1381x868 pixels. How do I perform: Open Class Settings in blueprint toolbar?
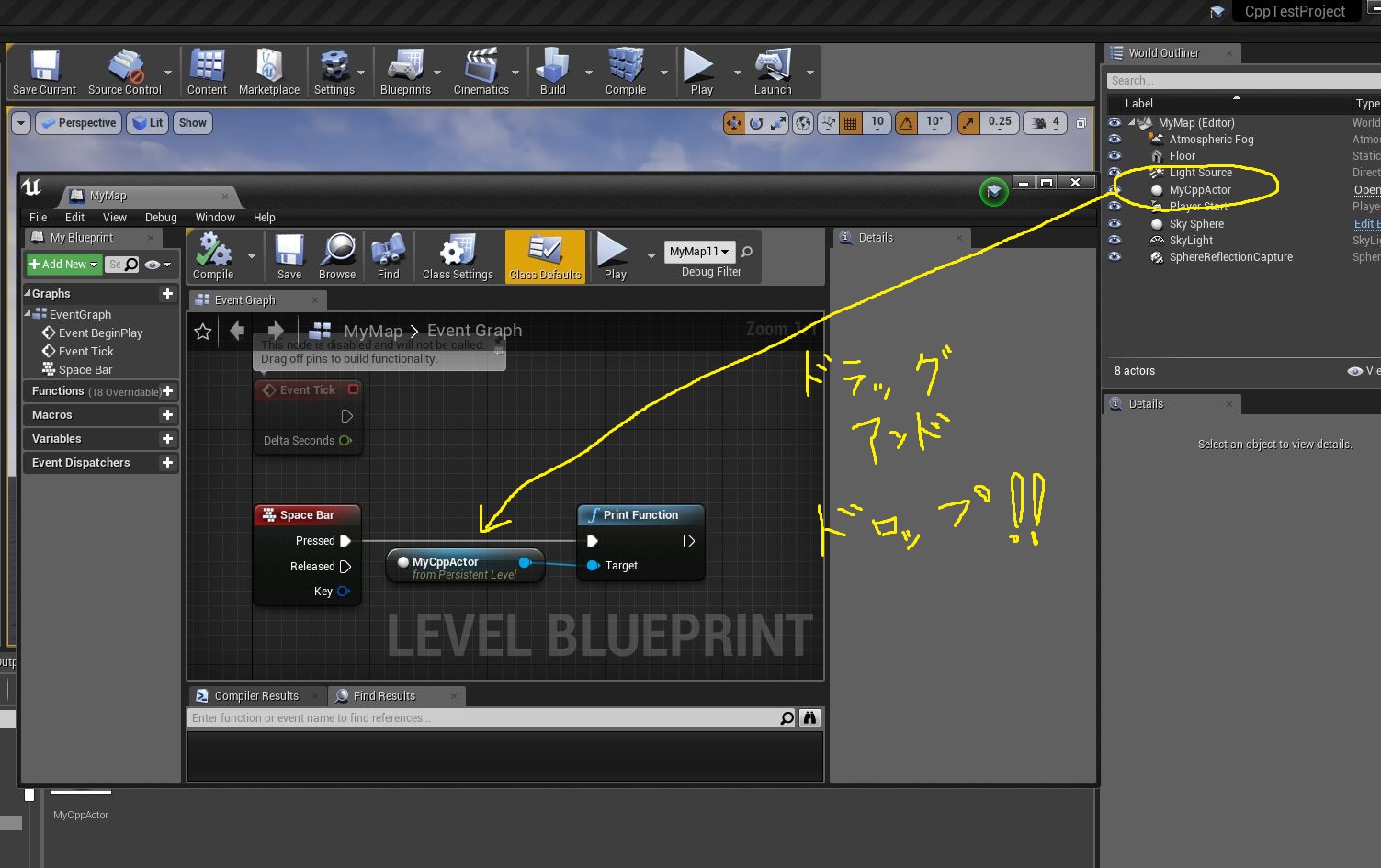(458, 256)
